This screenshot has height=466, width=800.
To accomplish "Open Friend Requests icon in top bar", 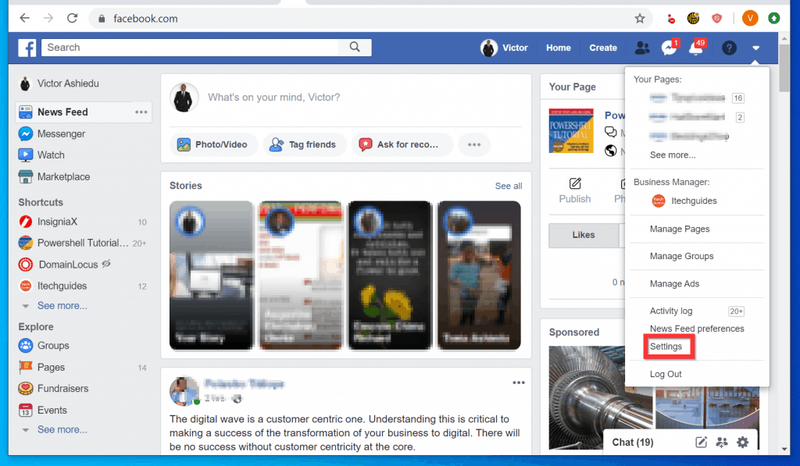I will 642,48.
